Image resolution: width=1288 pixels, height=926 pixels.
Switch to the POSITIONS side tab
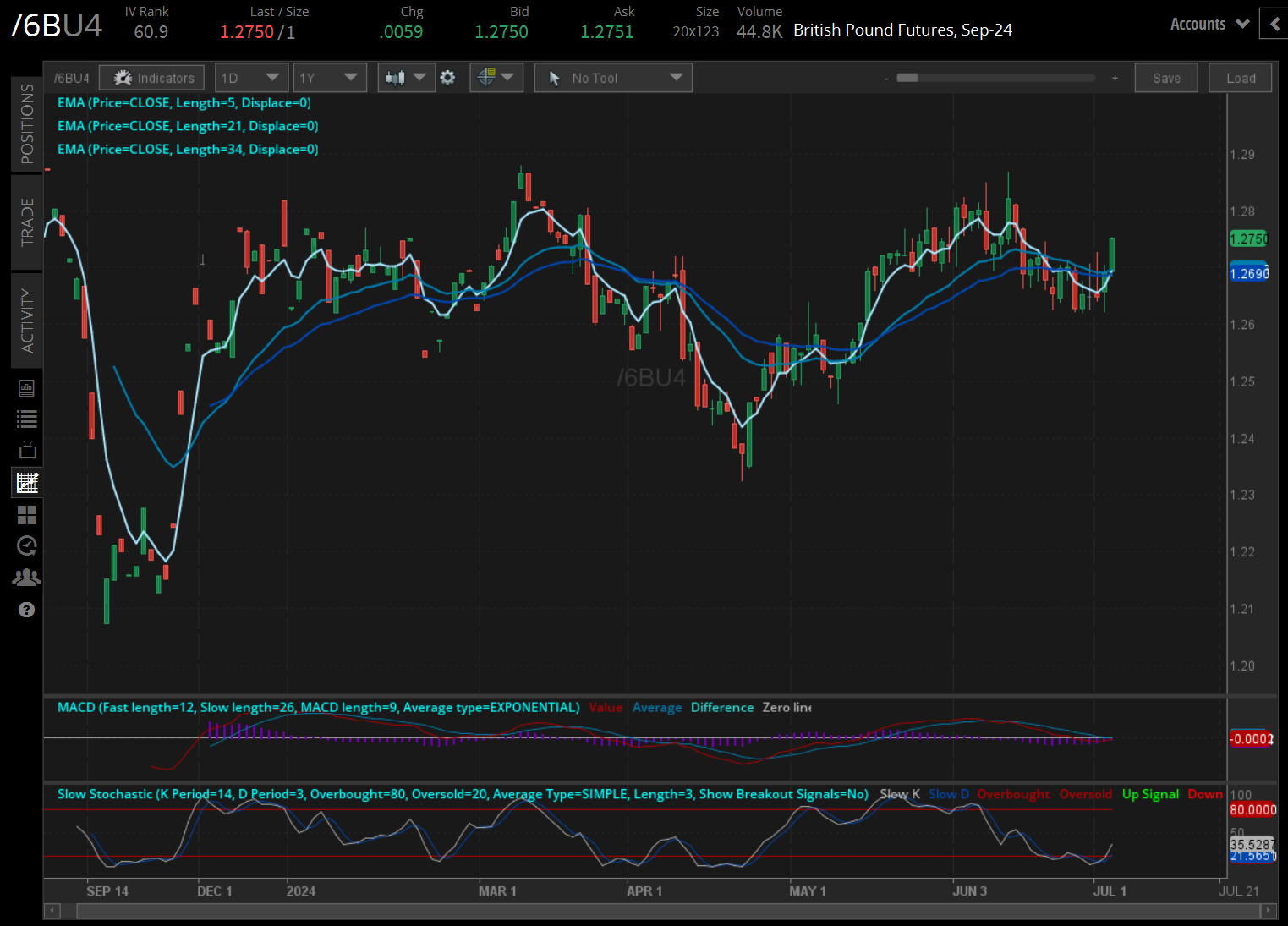click(27, 123)
